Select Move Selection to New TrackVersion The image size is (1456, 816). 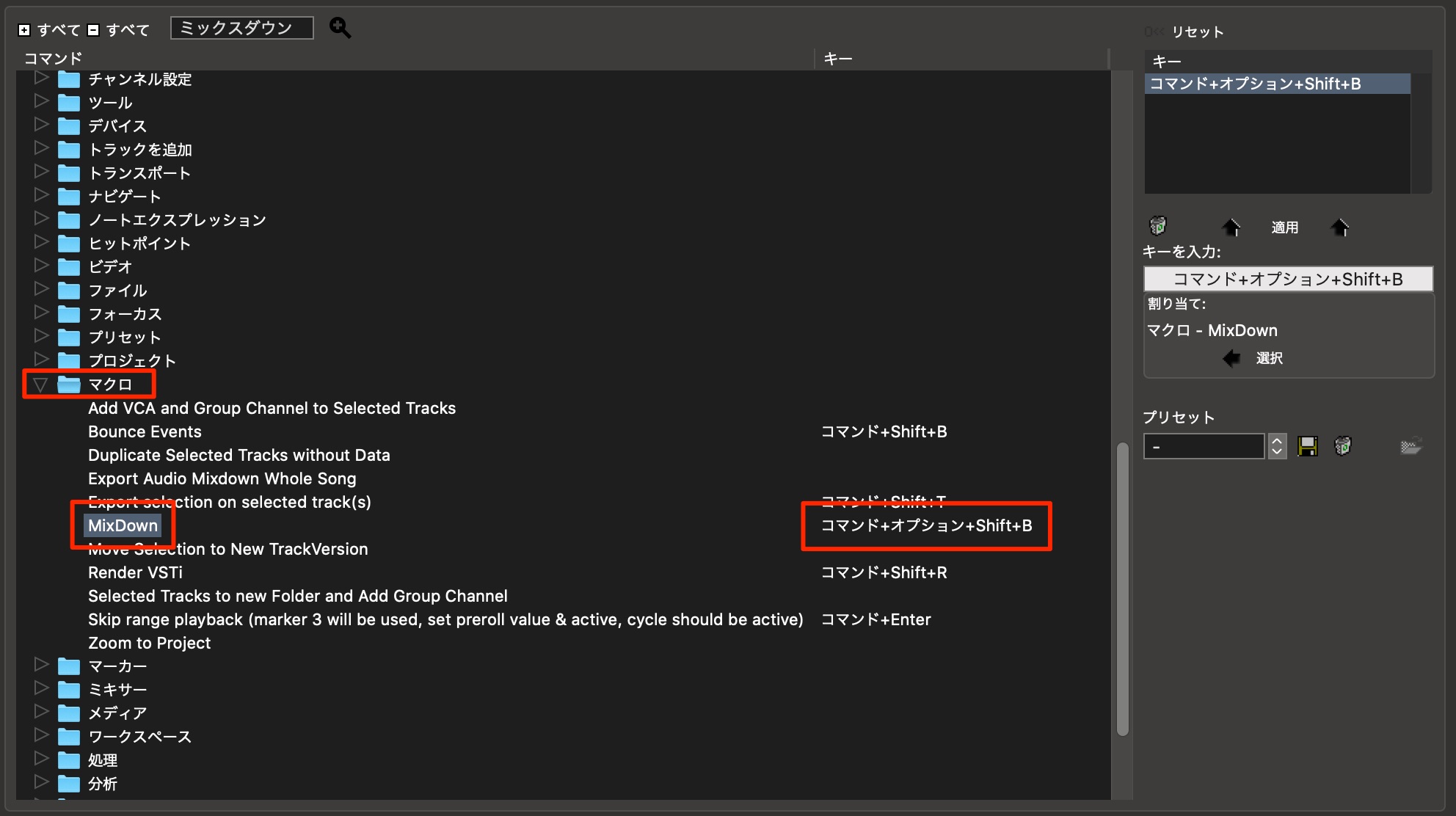coord(227,549)
